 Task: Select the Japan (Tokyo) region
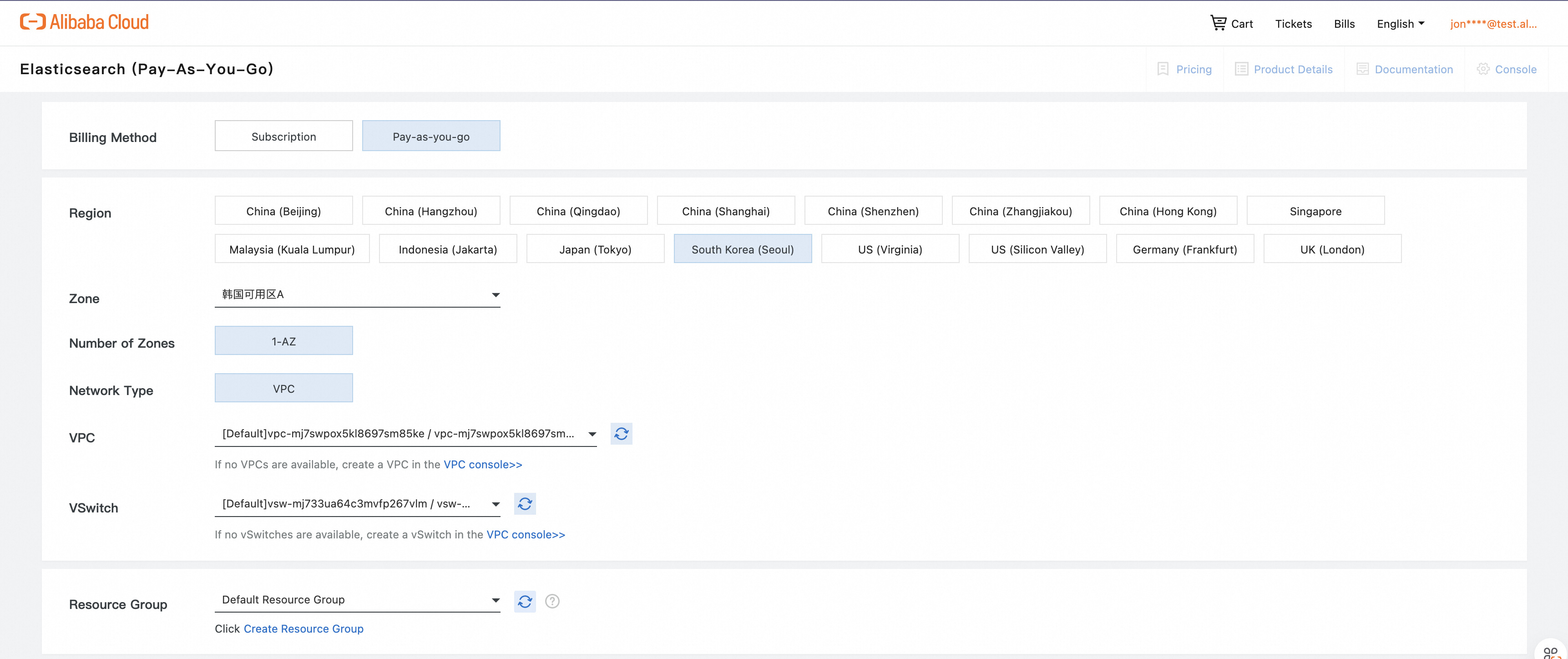[595, 249]
